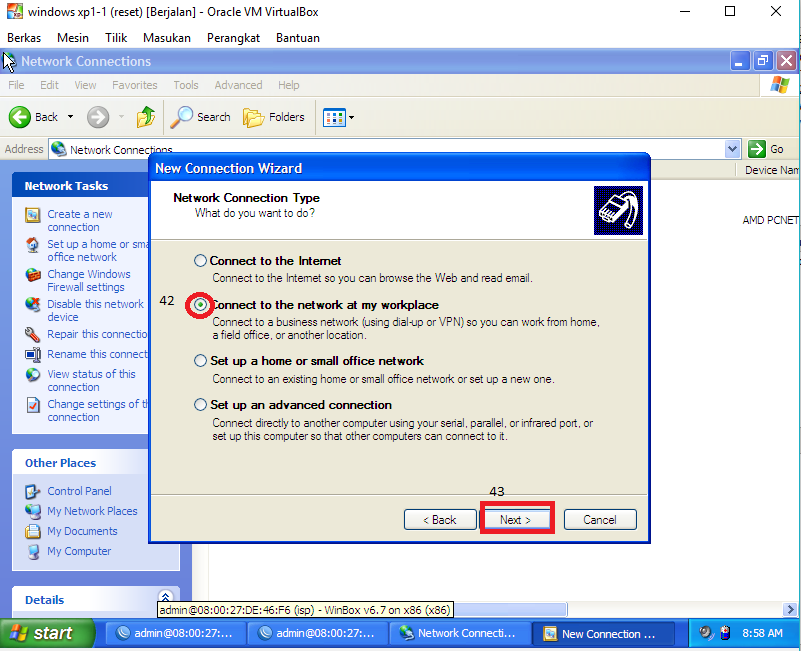This screenshot has width=801, height=651.
Task: Open the VirtualBox Perangkat menu
Action: tap(233, 38)
